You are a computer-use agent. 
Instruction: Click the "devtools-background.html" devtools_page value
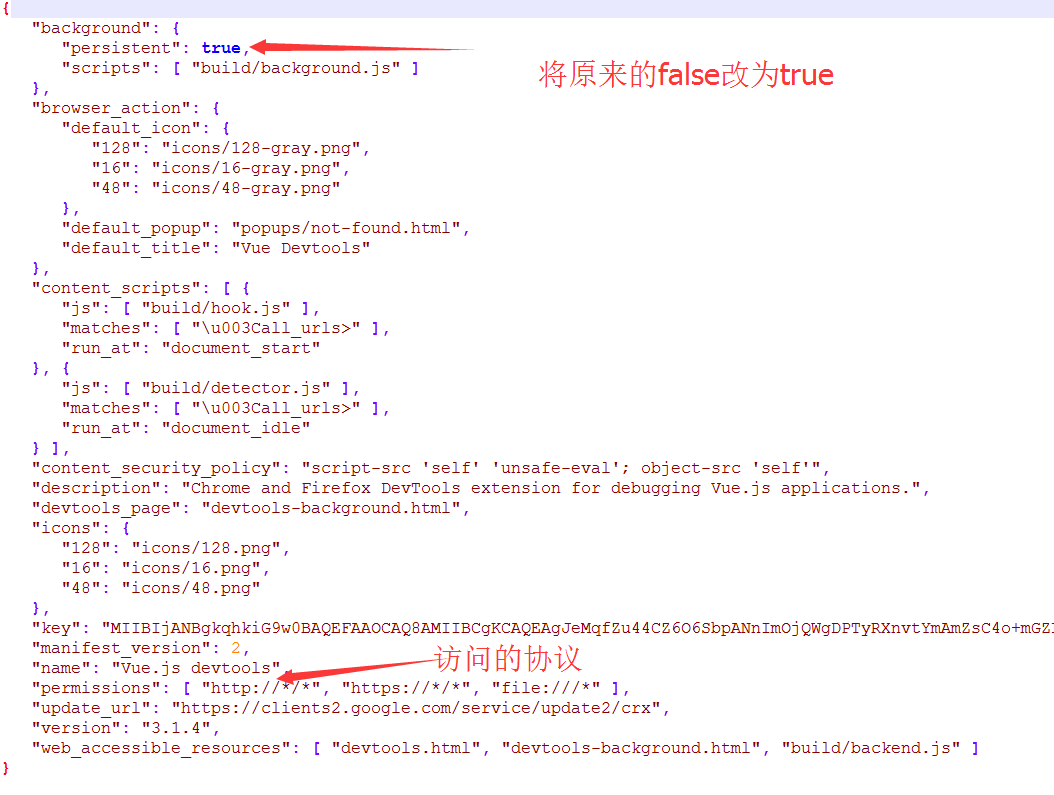pyautogui.click(x=331, y=508)
